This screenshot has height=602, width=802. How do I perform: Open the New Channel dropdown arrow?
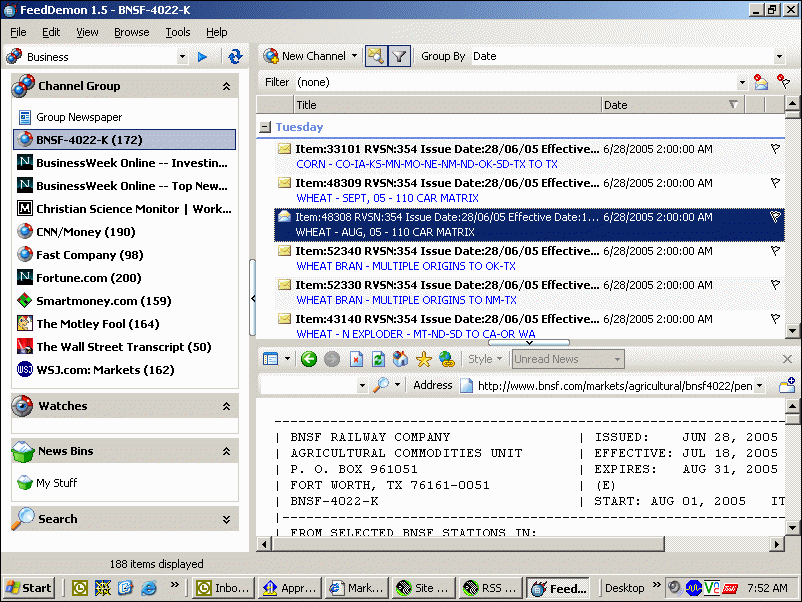click(354, 56)
